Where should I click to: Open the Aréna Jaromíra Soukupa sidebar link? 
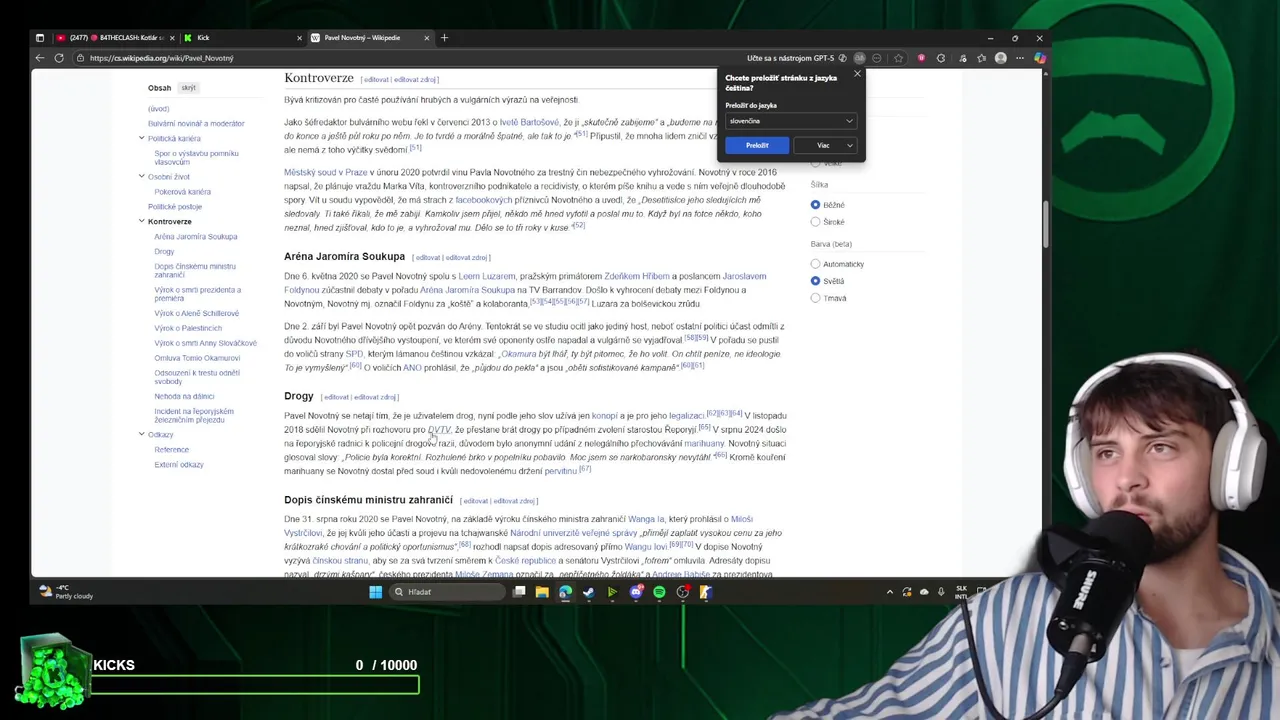(x=196, y=237)
